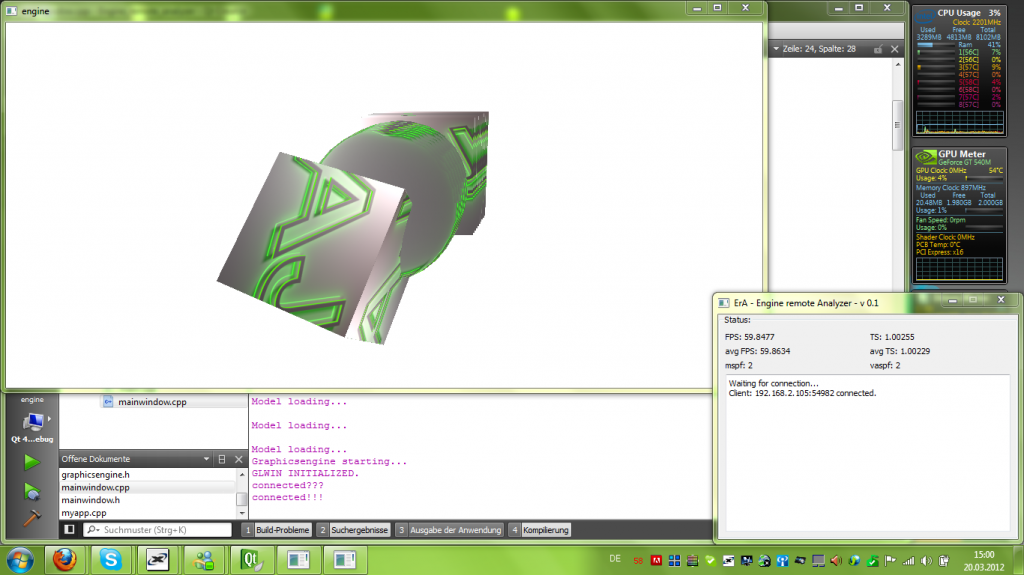Open the Zeile/Spalte dropdown arrow in editor header
The image size is (1024, 575).
pos(776,48)
